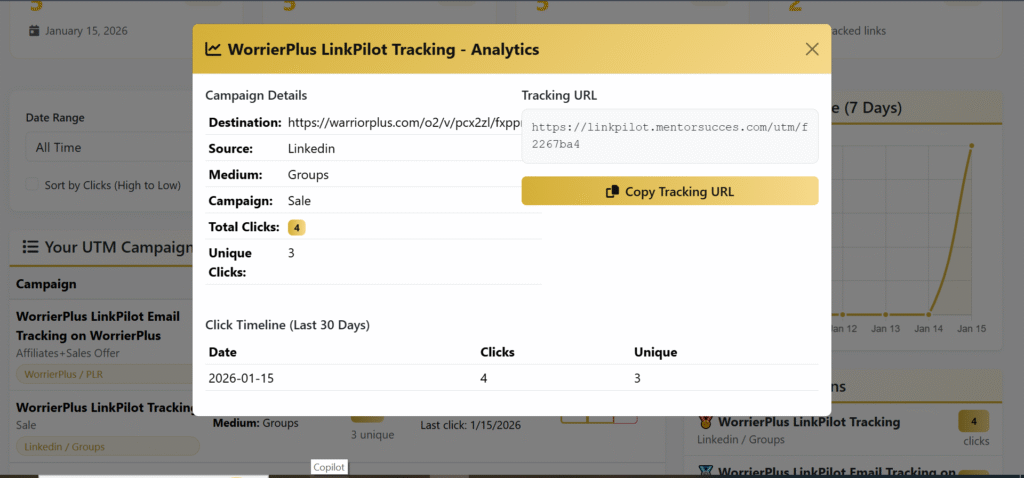
Task: Click the Total Clicks badge showing 4
Action: [x=297, y=227]
